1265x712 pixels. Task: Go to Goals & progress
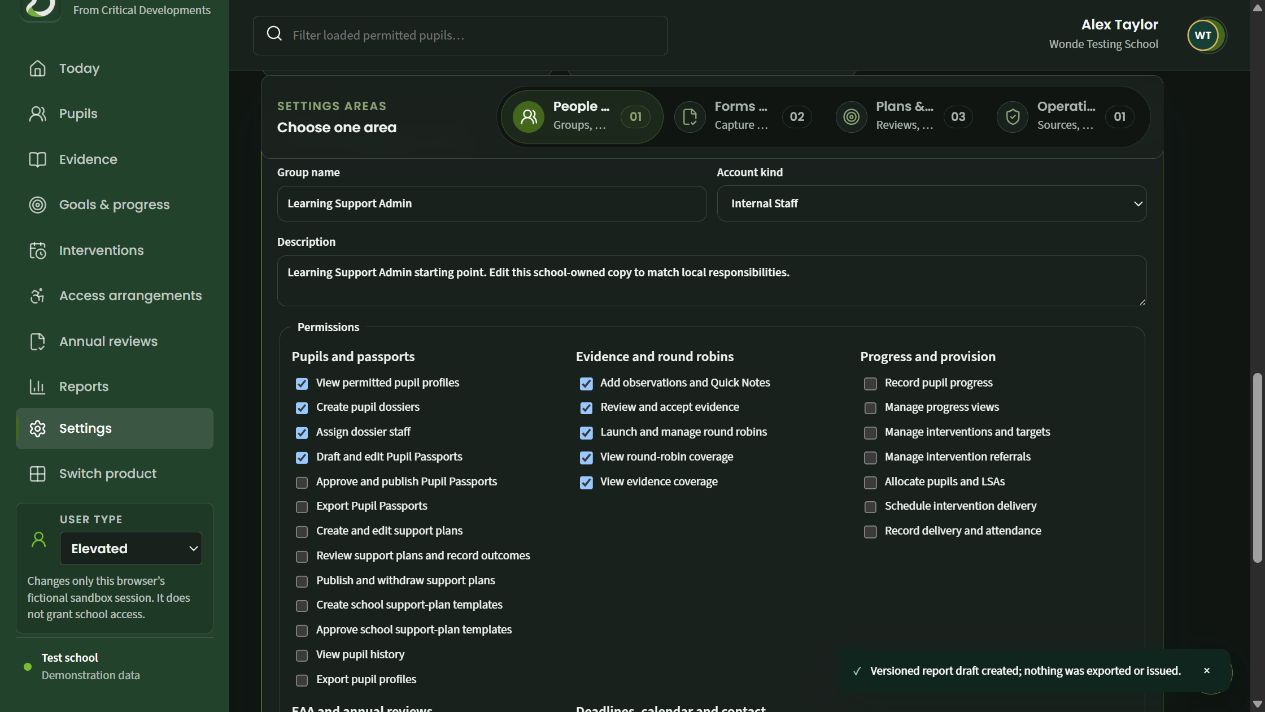pyautogui.click(x=114, y=205)
